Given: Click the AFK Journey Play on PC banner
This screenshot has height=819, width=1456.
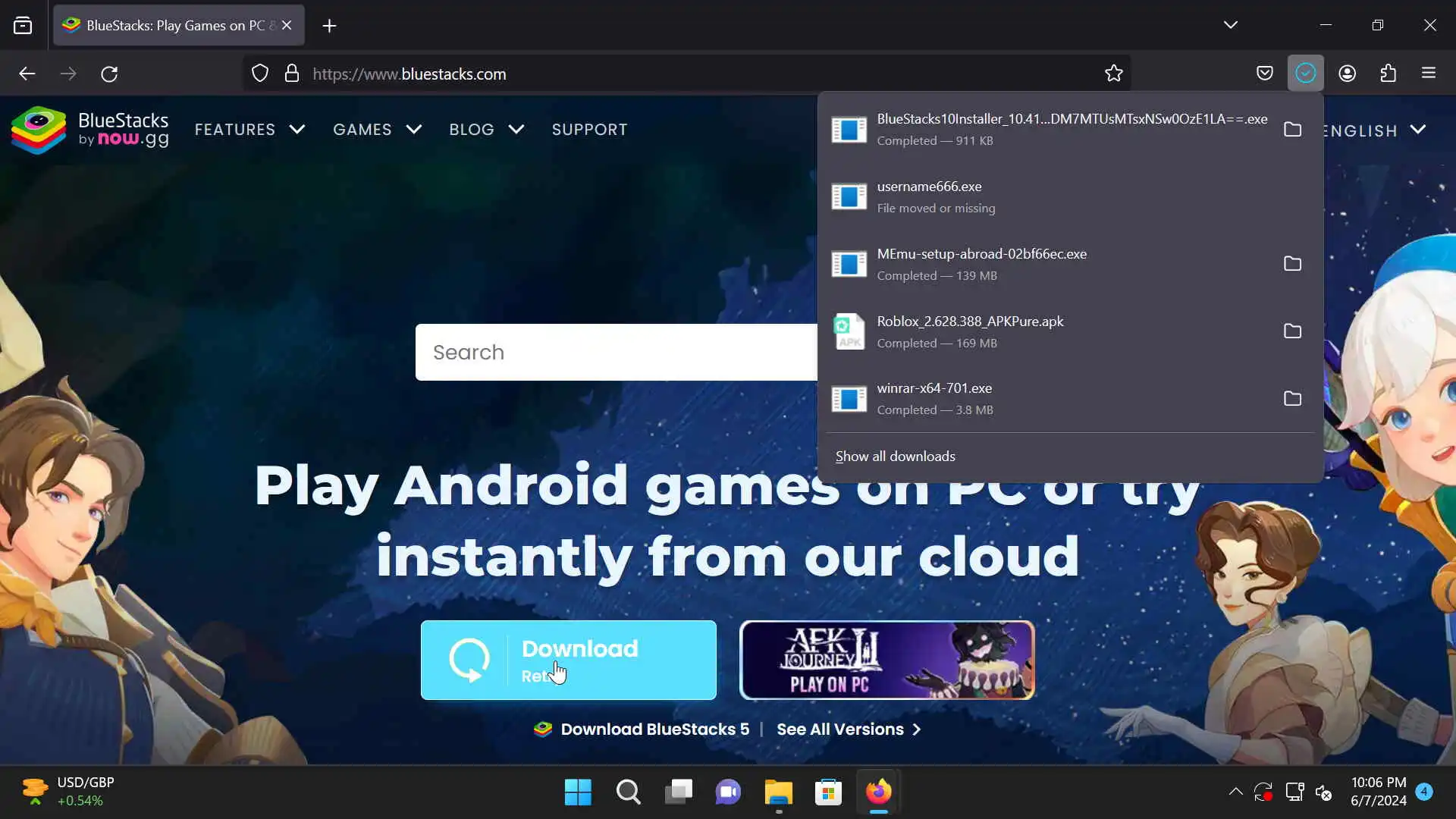Looking at the screenshot, I should pyautogui.click(x=886, y=660).
